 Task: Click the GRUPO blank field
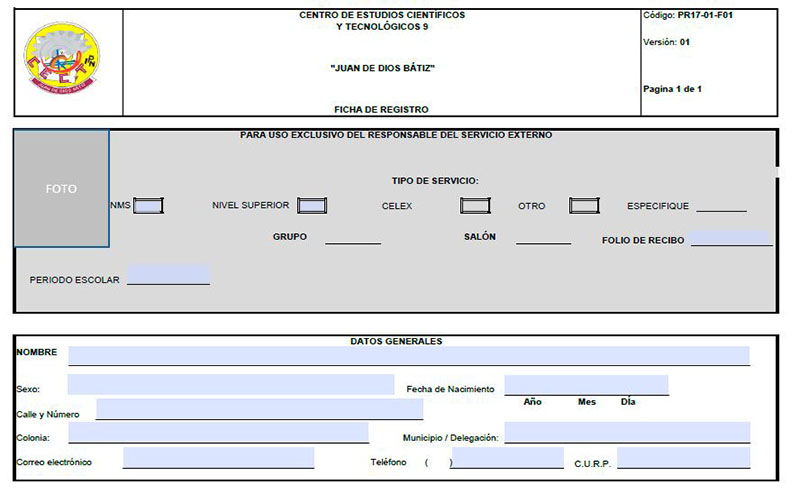353,238
